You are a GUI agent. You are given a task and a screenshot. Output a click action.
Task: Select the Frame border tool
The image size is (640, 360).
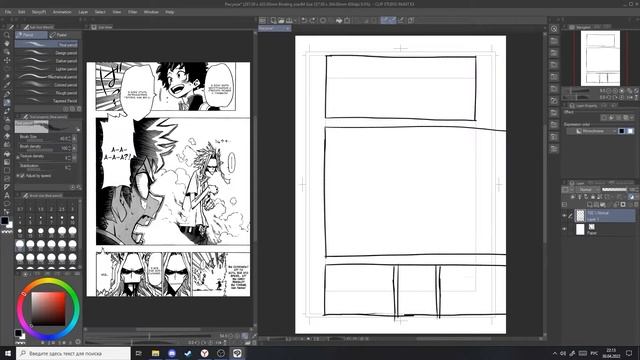[x=7, y=179]
